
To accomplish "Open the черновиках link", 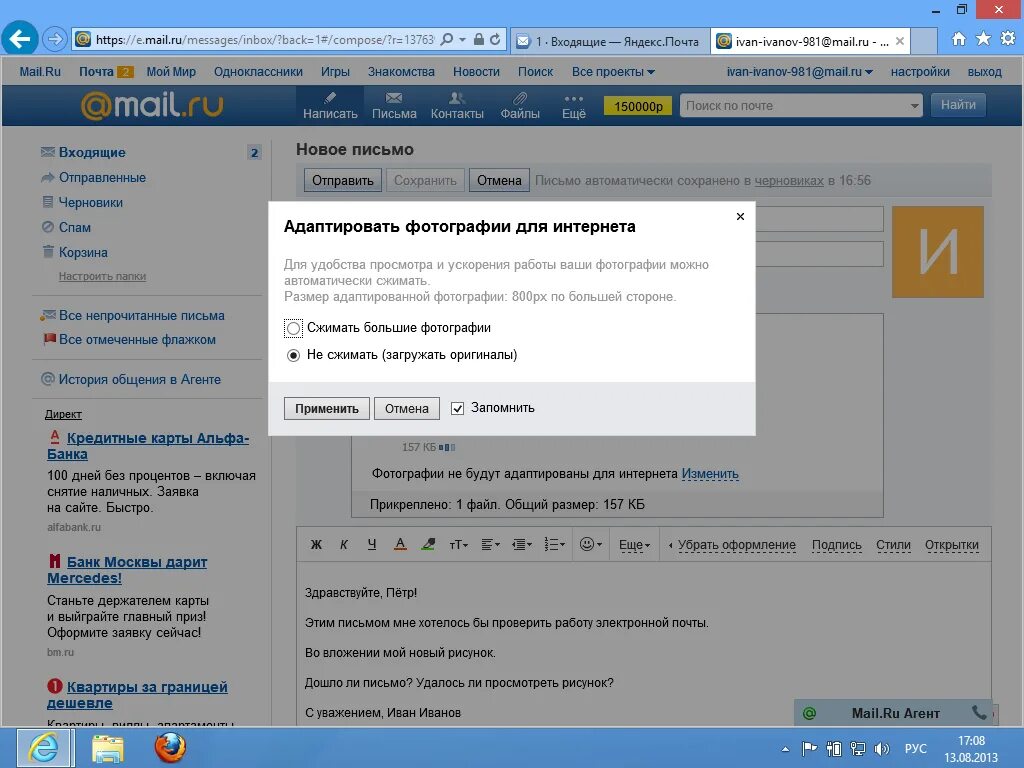I will 789,180.
